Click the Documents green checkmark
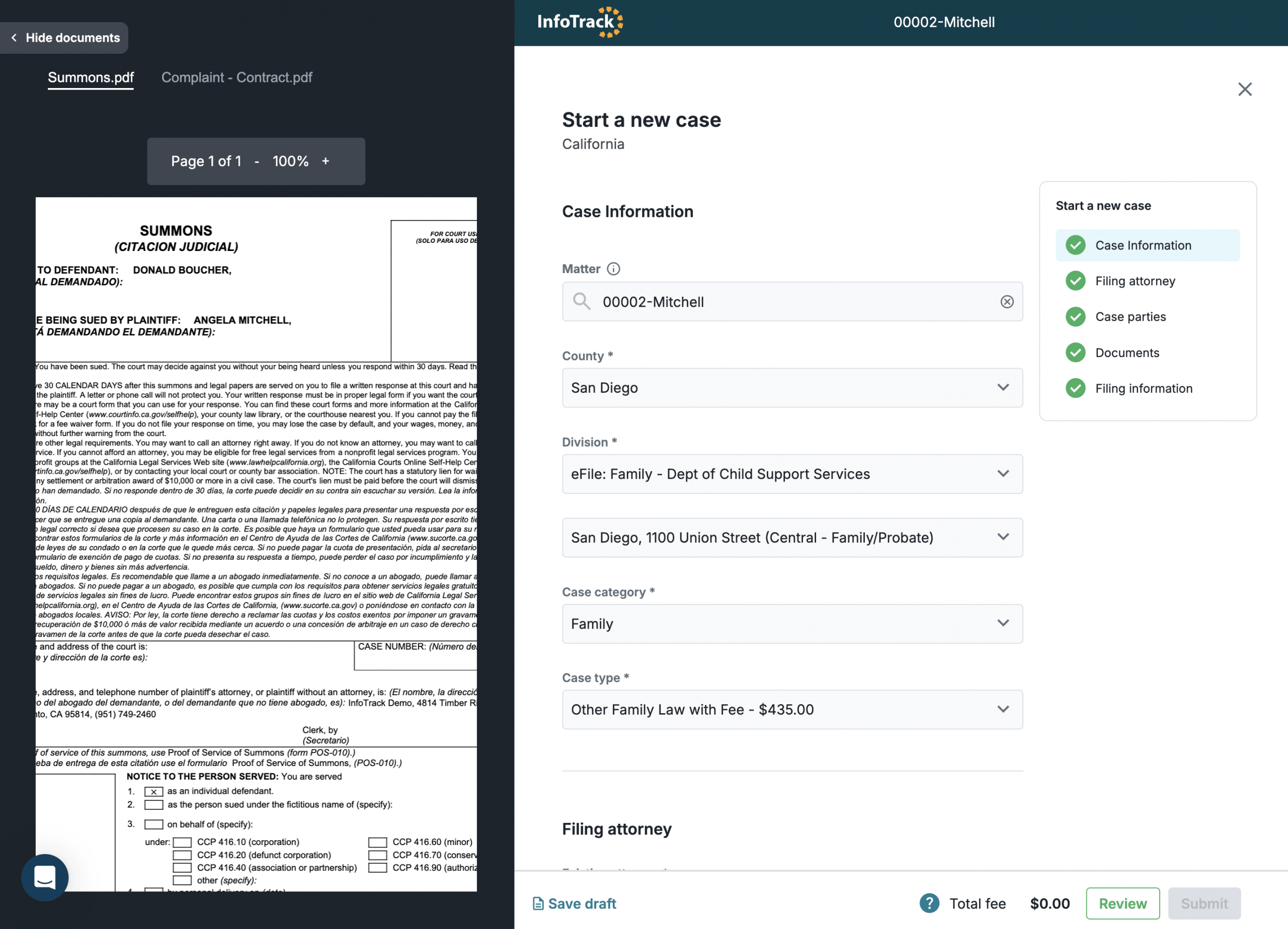The image size is (1288, 929). pos(1075,353)
